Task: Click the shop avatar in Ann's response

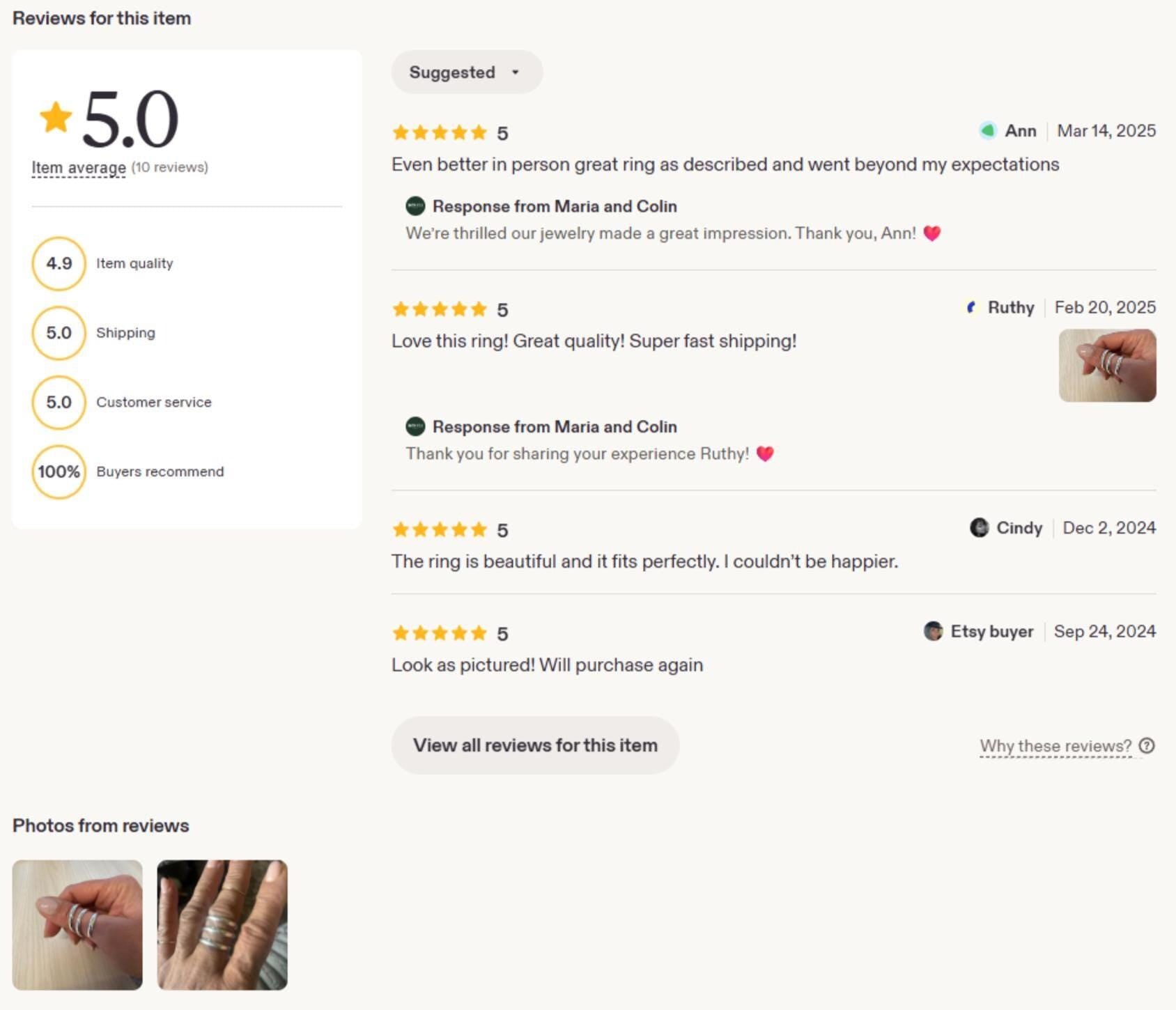Action: click(x=415, y=206)
